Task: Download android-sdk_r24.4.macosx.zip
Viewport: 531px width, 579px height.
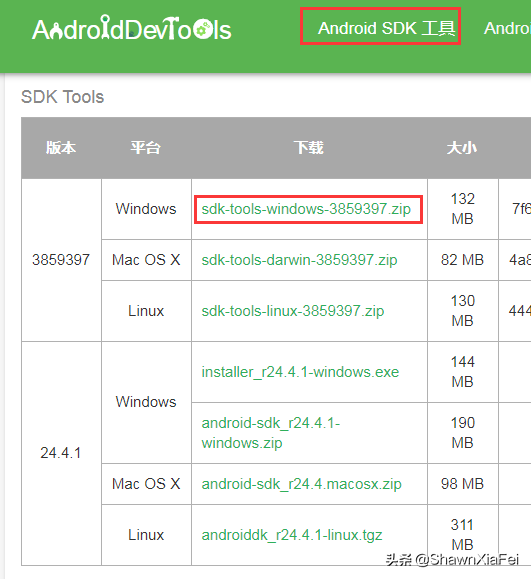Action: tap(302, 484)
